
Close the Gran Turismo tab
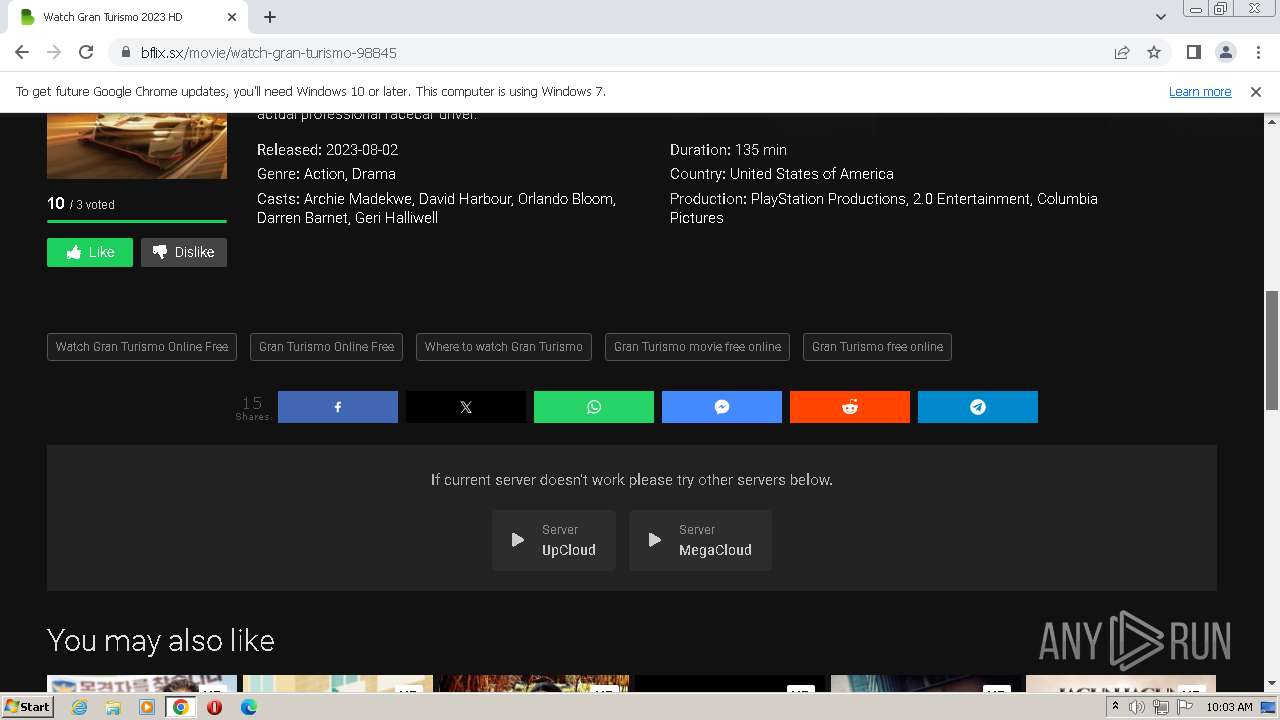coord(232,17)
